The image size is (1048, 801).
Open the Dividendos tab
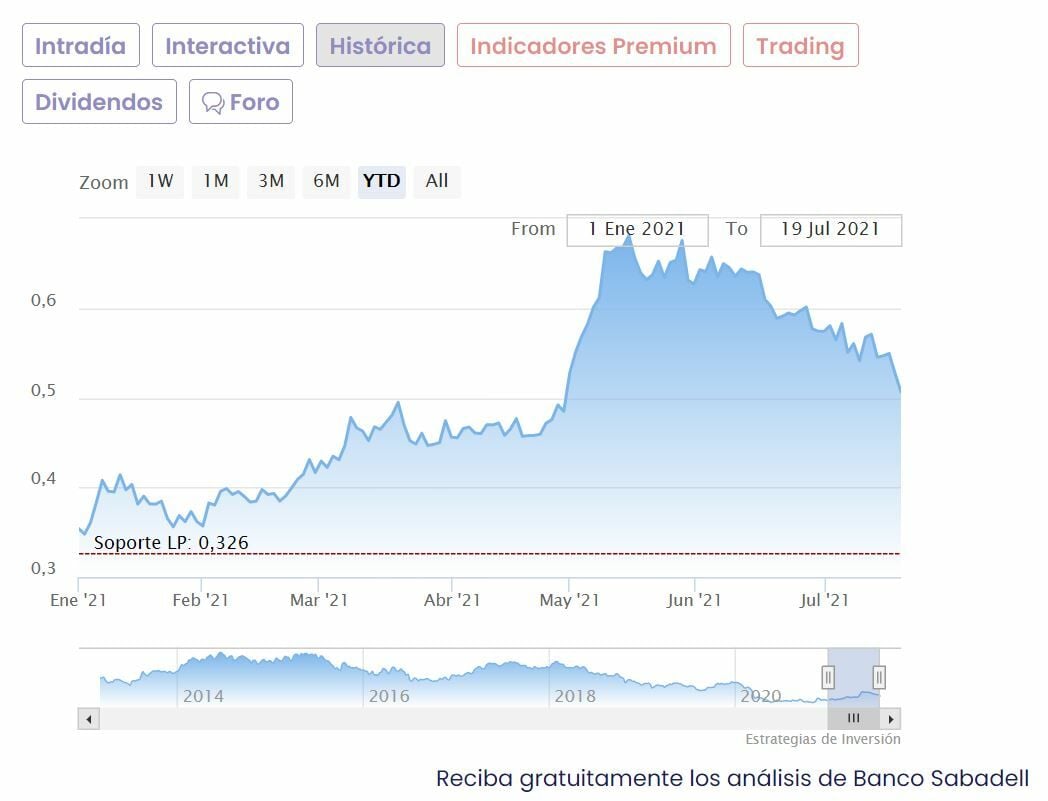click(x=99, y=102)
